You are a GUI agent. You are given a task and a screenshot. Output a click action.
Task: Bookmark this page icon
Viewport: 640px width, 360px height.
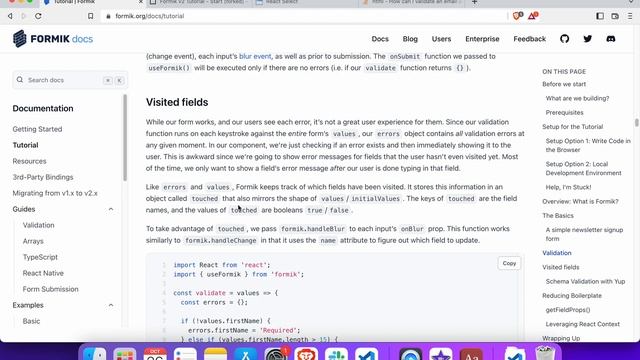[x=91, y=16]
